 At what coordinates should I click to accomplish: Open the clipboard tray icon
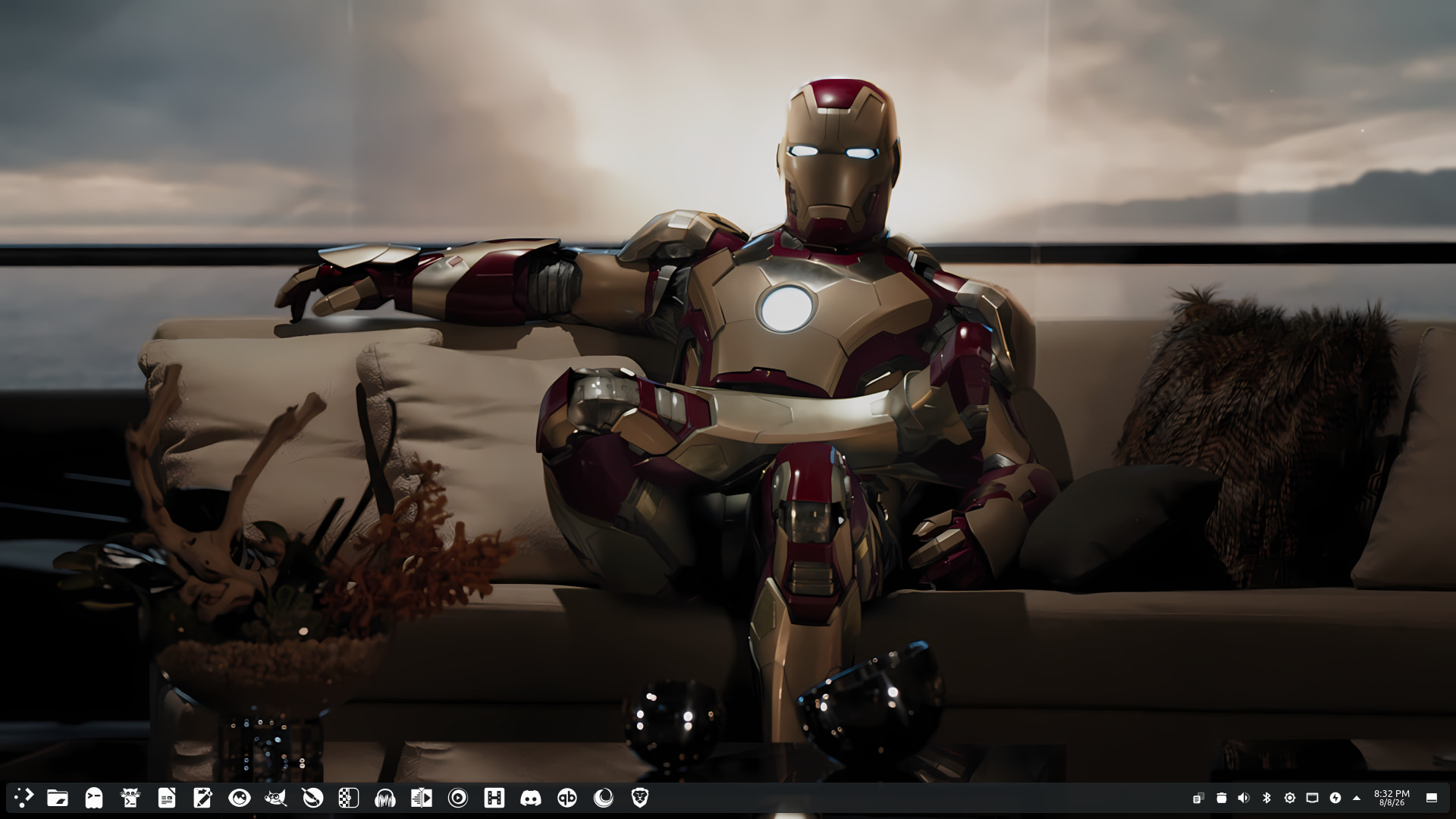(1199, 798)
